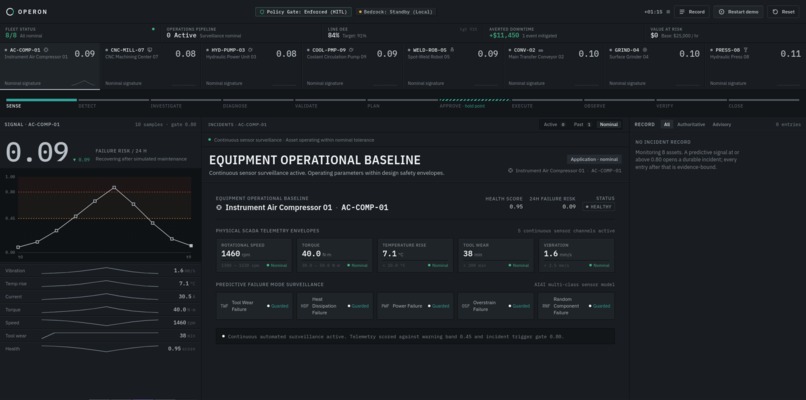Switch incidents filter to Past

click(582, 124)
